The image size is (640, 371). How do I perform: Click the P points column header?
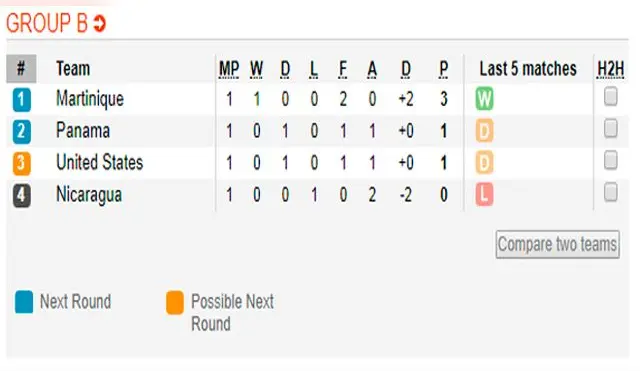pyautogui.click(x=444, y=69)
